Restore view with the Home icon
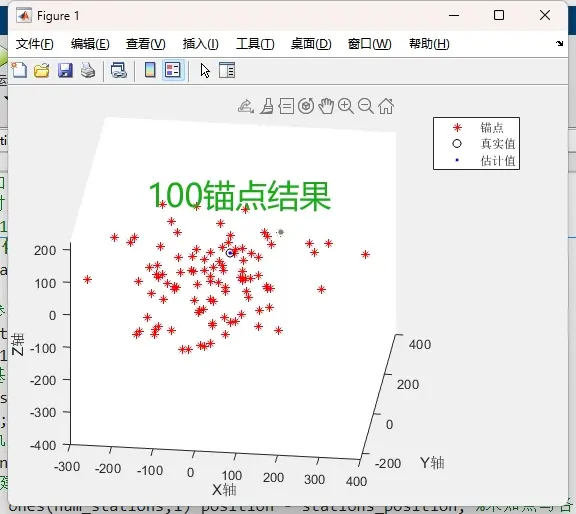Viewport: 576px width, 514px height. click(386, 106)
